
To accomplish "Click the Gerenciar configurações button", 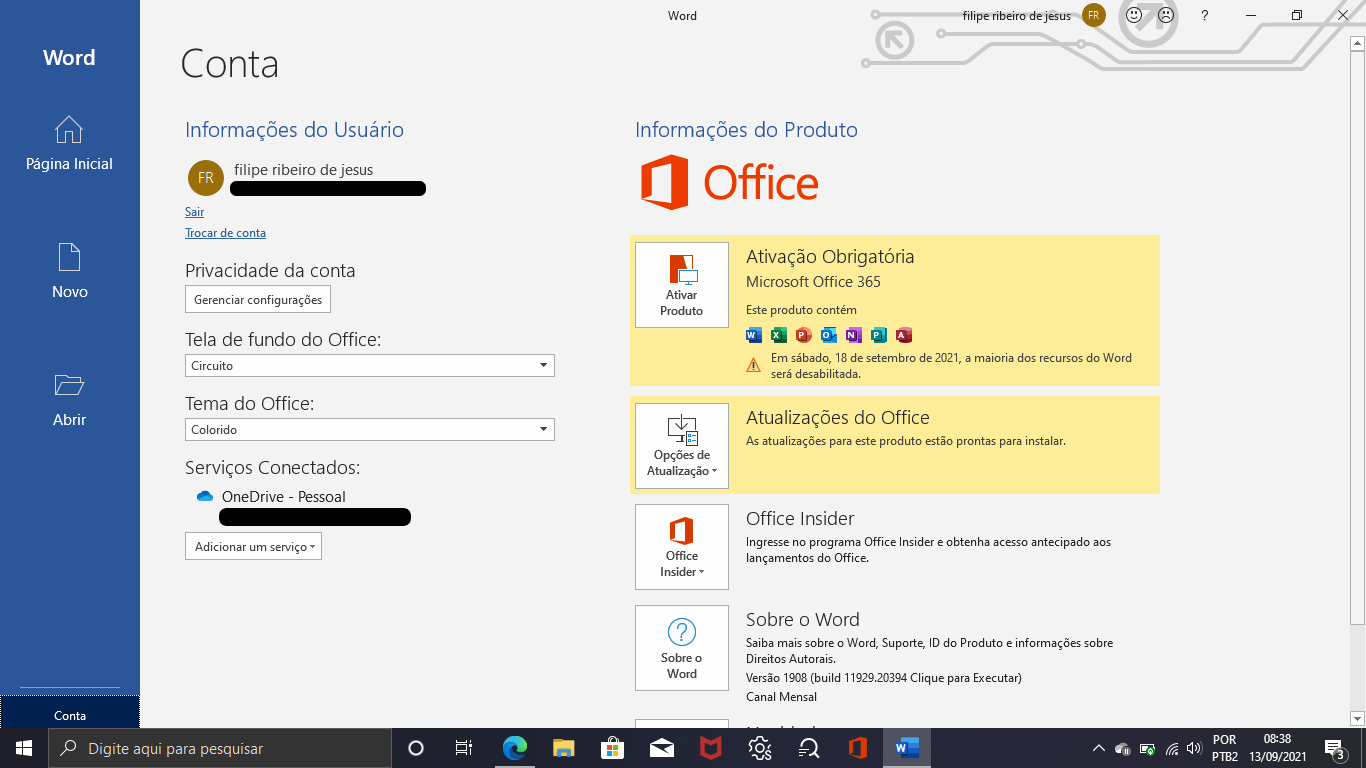I will (258, 300).
